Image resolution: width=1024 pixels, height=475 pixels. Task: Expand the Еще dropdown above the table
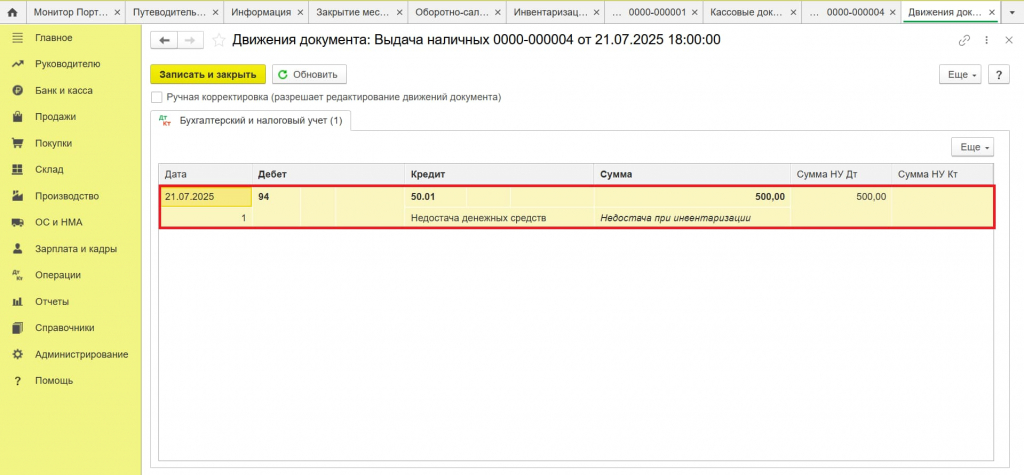972,148
